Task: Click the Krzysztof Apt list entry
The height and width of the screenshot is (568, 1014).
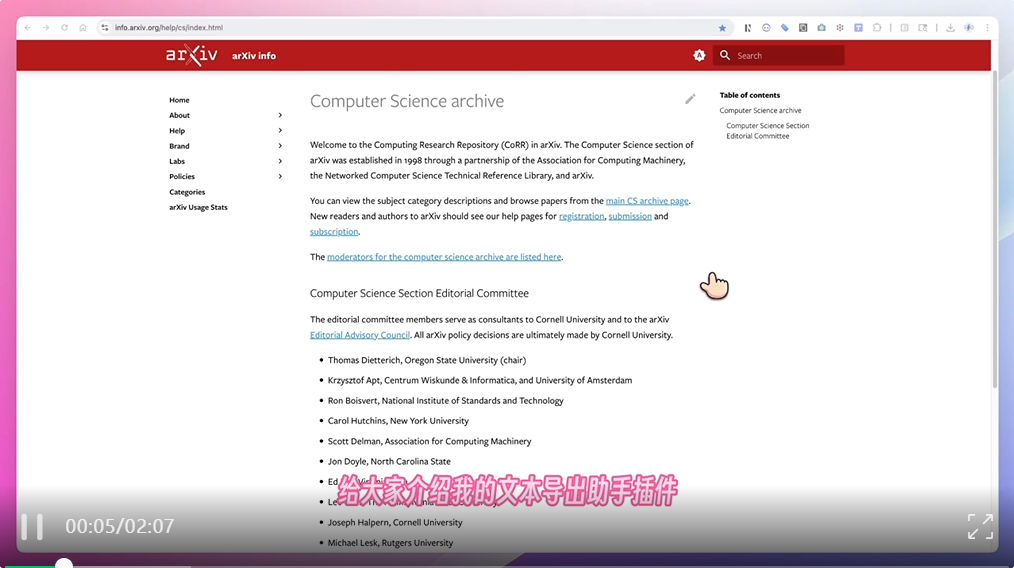Action: (x=480, y=380)
